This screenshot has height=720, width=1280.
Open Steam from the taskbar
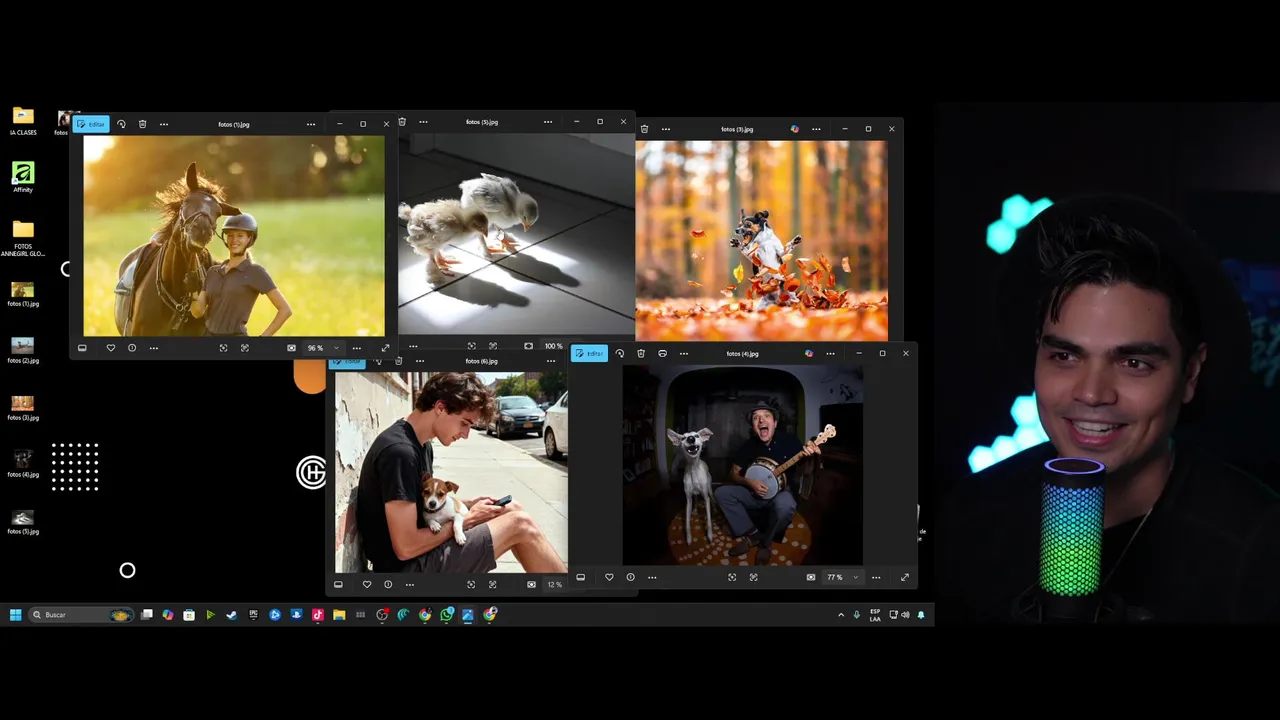232,615
